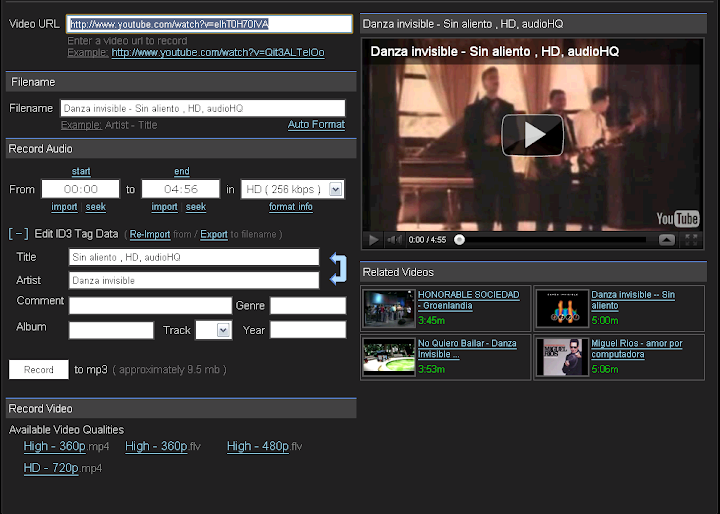The height and width of the screenshot is (514, 720).
Task: Click the video title overlay in player
Action: [x=495, y=51]
